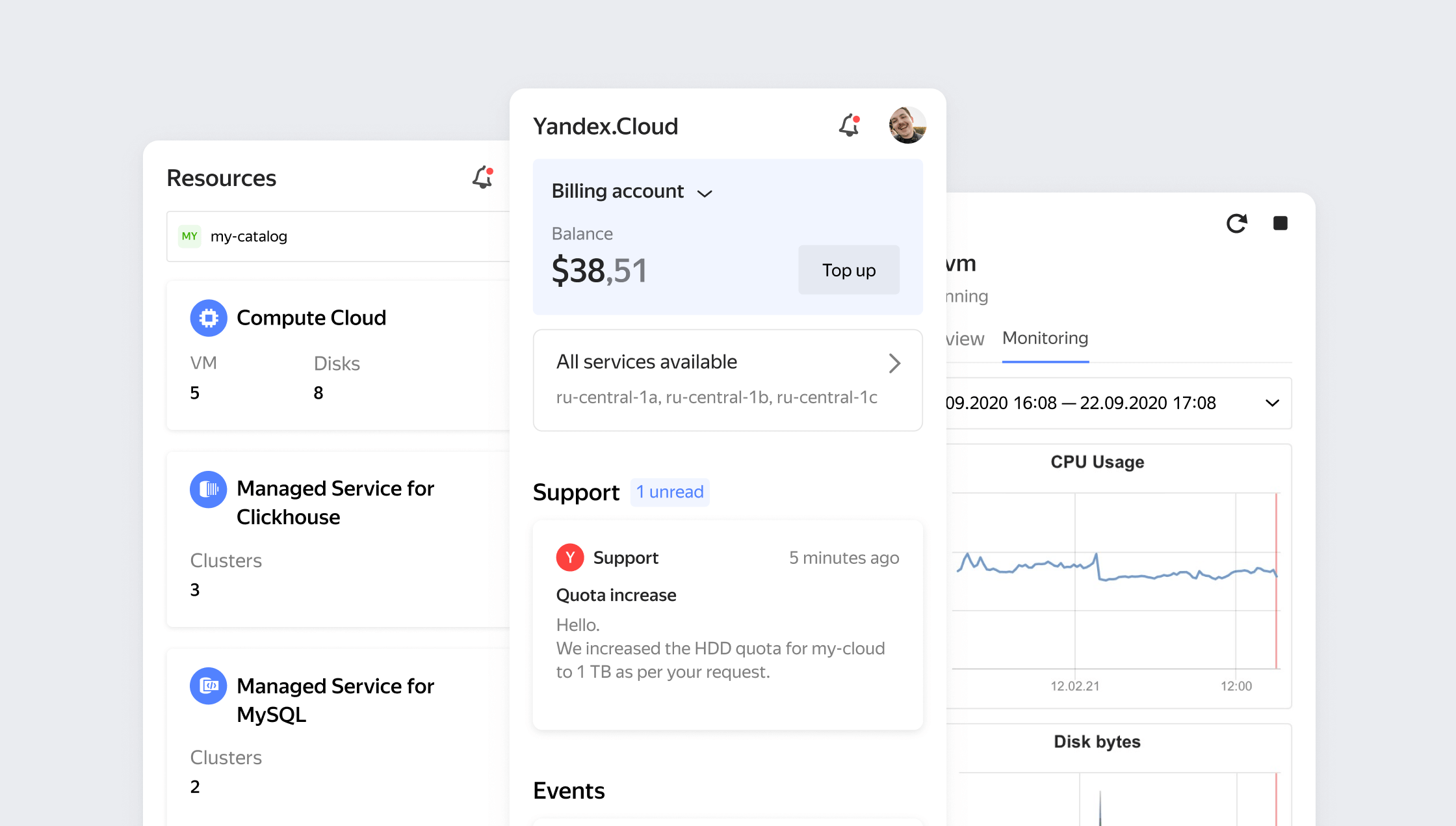1456x826 pixels.
Task: Click the CPU Usage chart title
Action: (x=1097, y=462)
